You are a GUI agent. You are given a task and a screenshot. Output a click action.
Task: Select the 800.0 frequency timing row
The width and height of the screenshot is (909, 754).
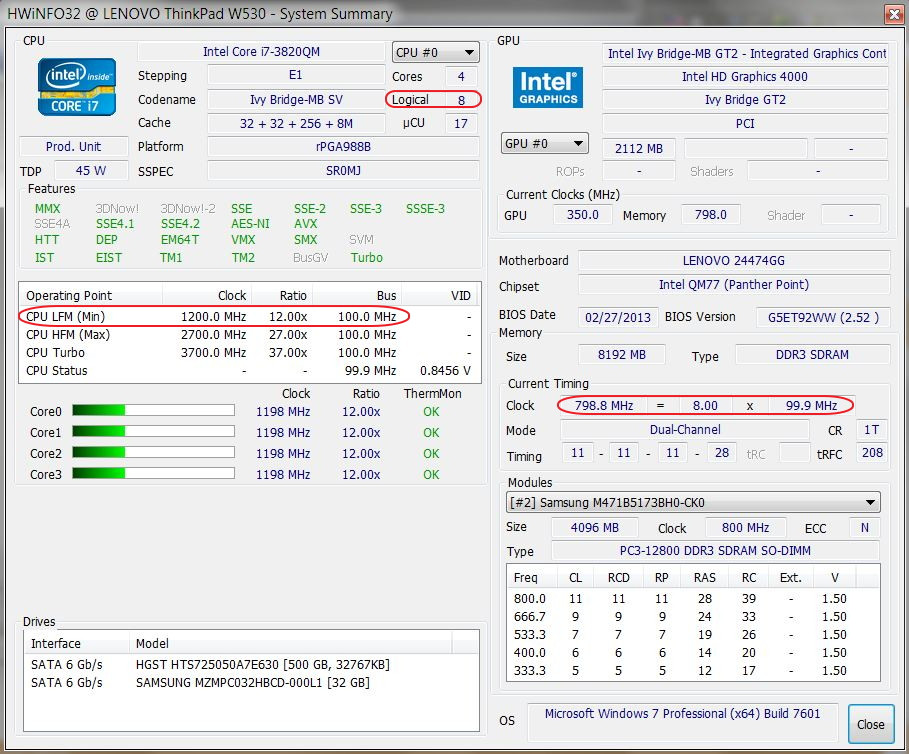693,599
